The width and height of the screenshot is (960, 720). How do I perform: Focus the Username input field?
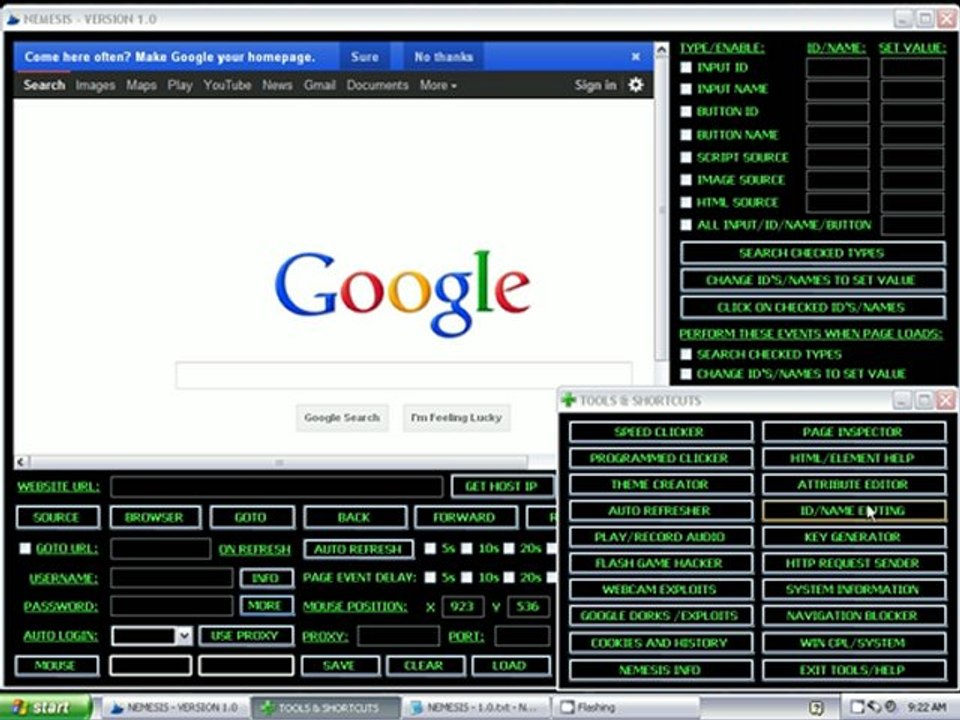click(x=171, y=578)
